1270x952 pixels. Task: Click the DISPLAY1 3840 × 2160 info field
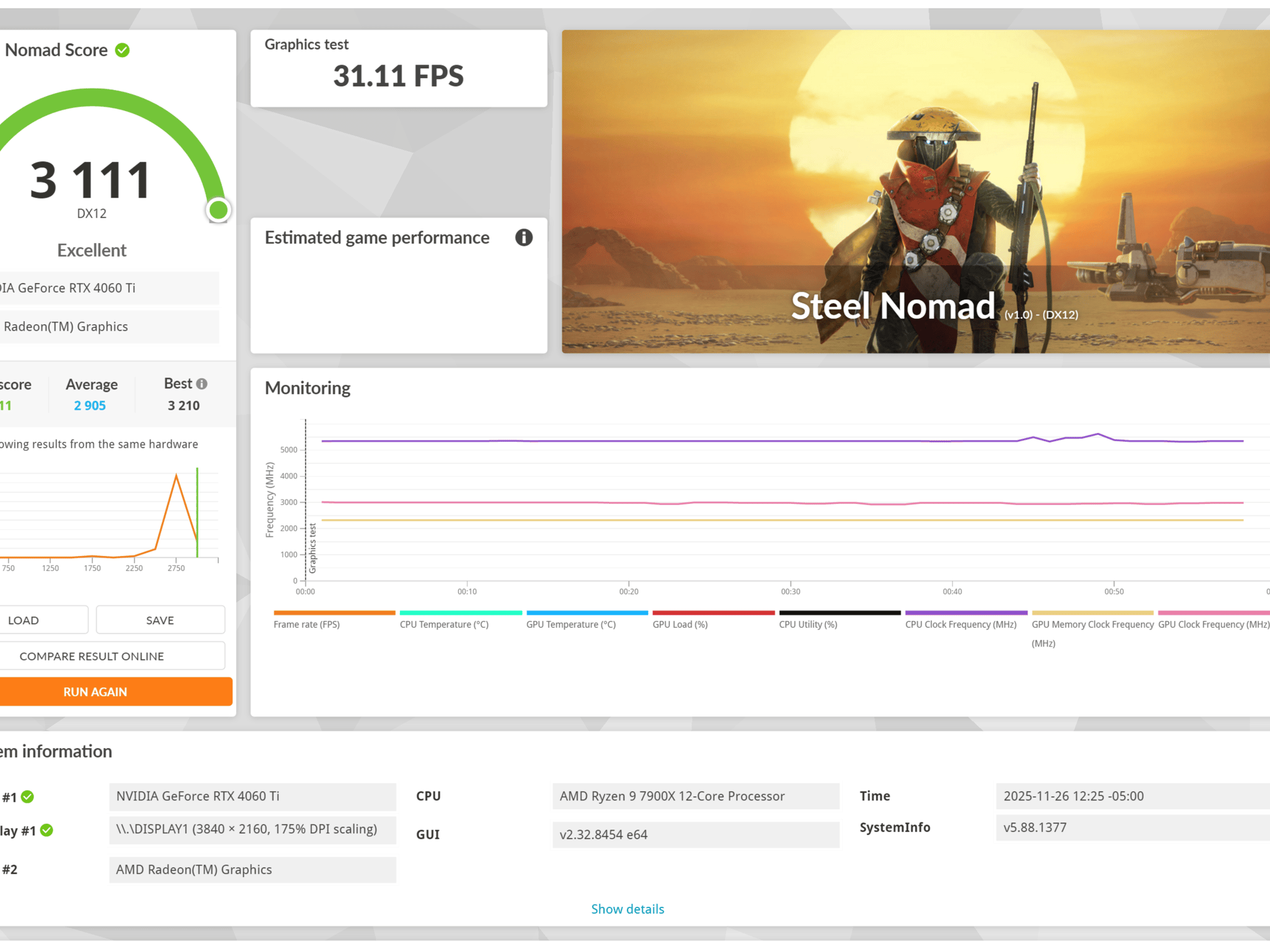tap(252, 829)
